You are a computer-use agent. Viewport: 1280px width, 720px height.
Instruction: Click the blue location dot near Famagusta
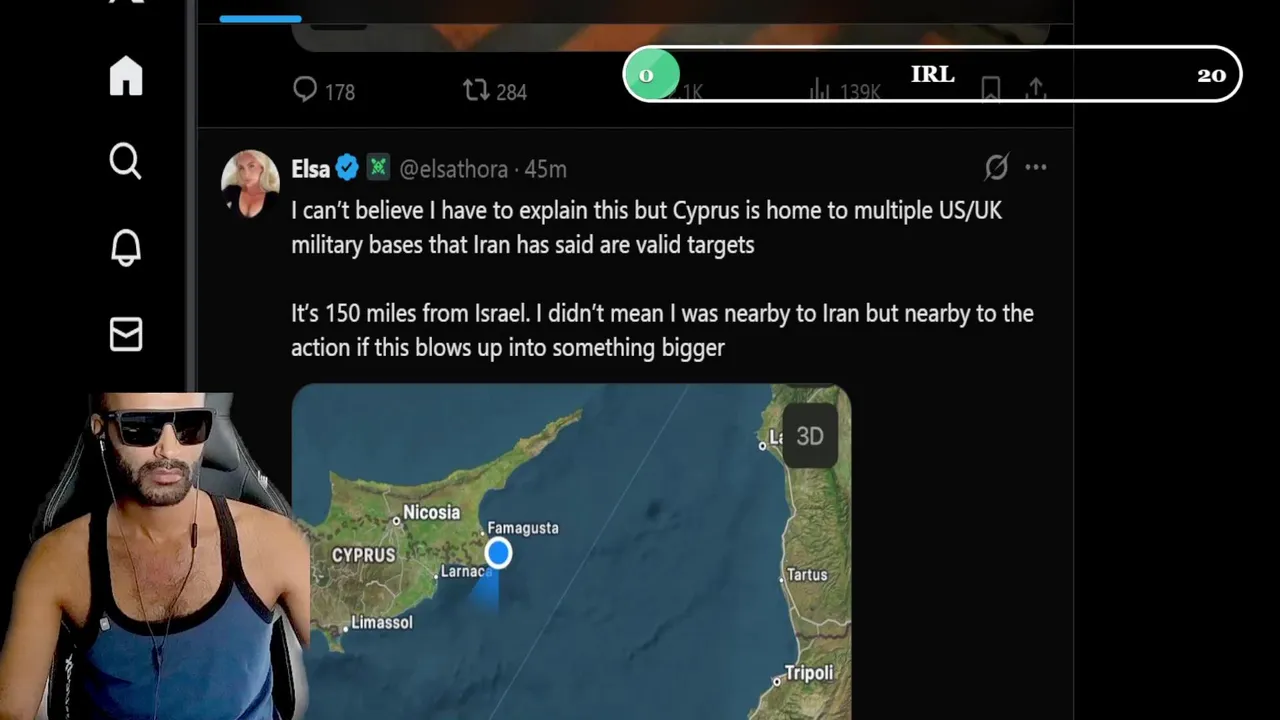click(498, 553)
